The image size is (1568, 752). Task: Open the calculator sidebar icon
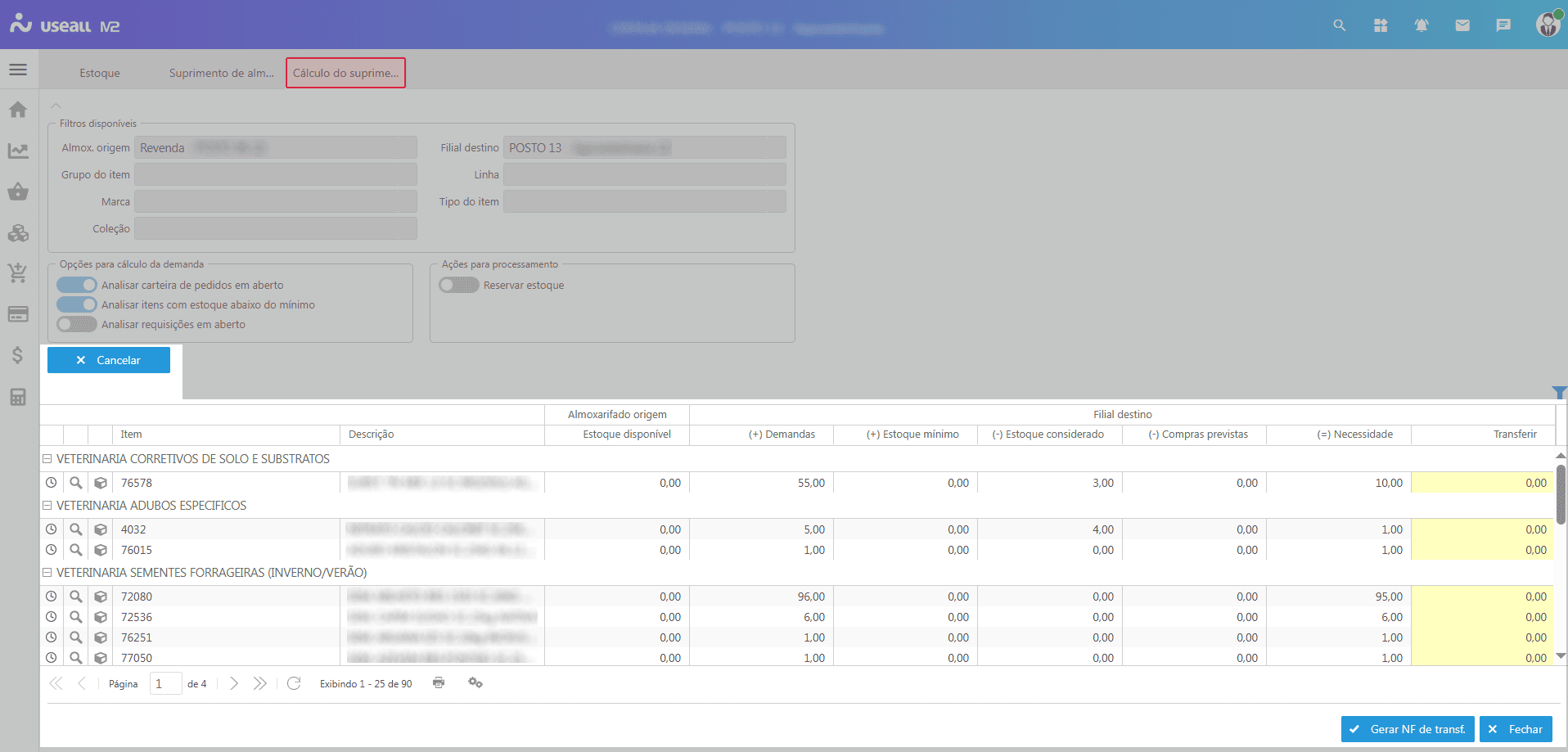click(18, 397)
